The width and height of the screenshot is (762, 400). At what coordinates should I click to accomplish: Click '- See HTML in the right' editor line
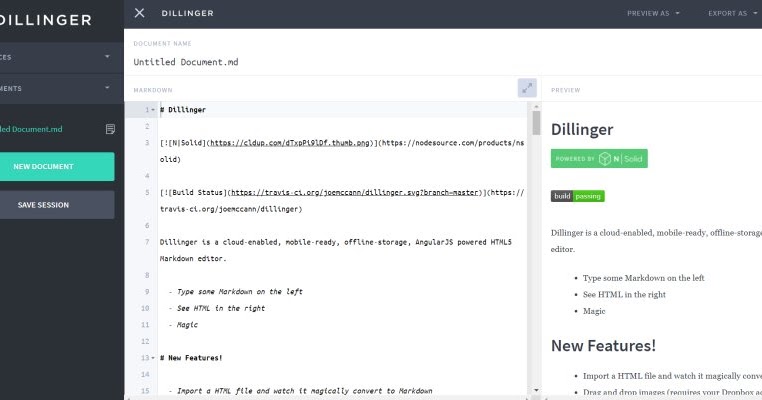(x=217, y=308)
